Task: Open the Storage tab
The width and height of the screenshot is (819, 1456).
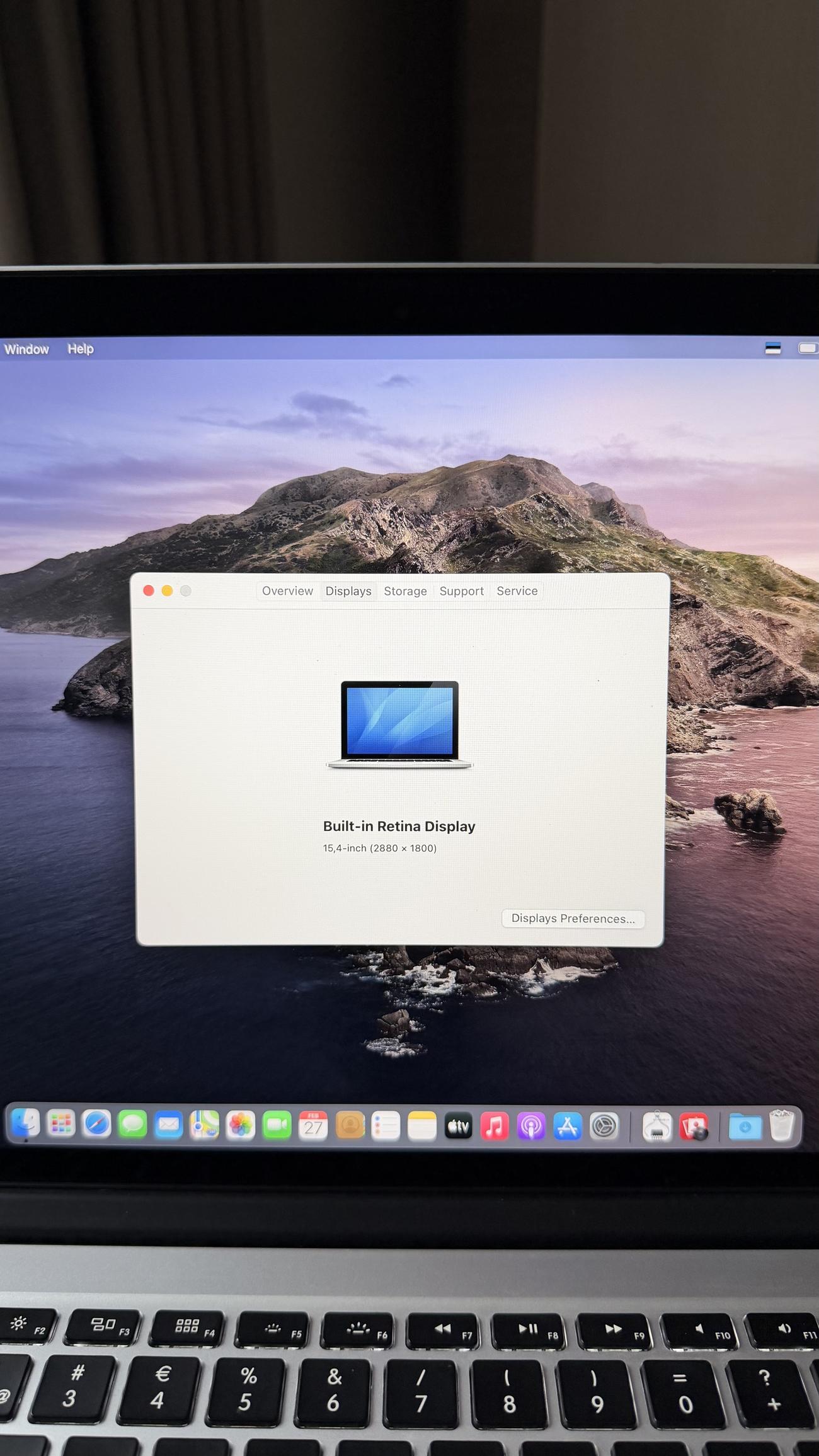Action: [405, 591]
